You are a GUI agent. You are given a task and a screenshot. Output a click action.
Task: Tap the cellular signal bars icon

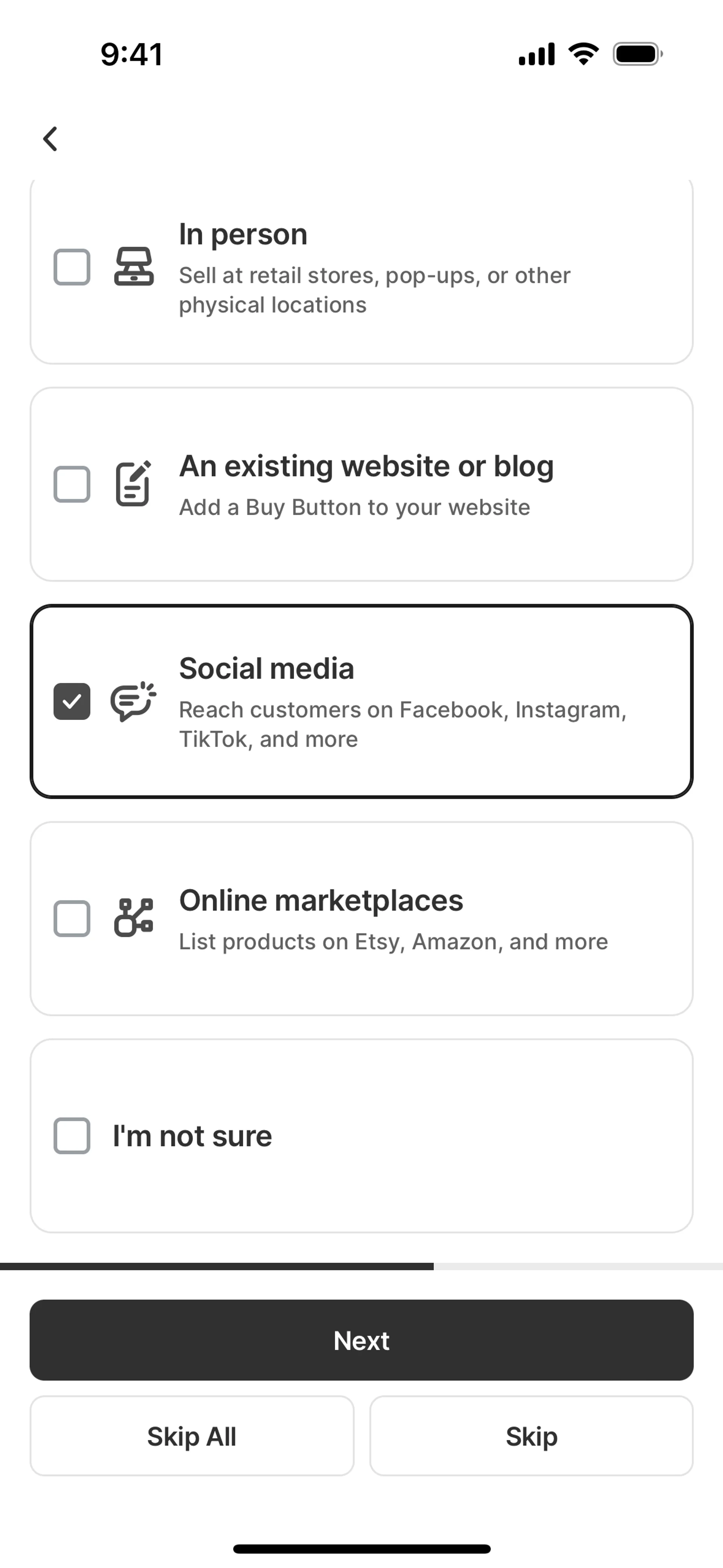[x=536, y=54]
